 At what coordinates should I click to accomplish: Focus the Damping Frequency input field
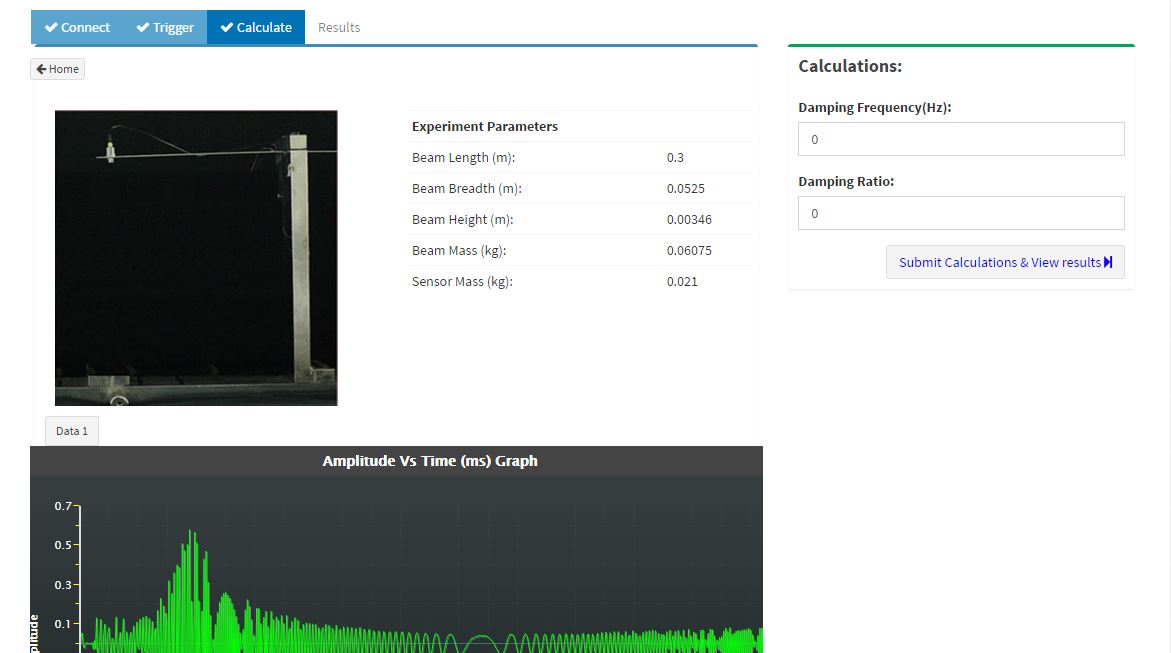961,139
